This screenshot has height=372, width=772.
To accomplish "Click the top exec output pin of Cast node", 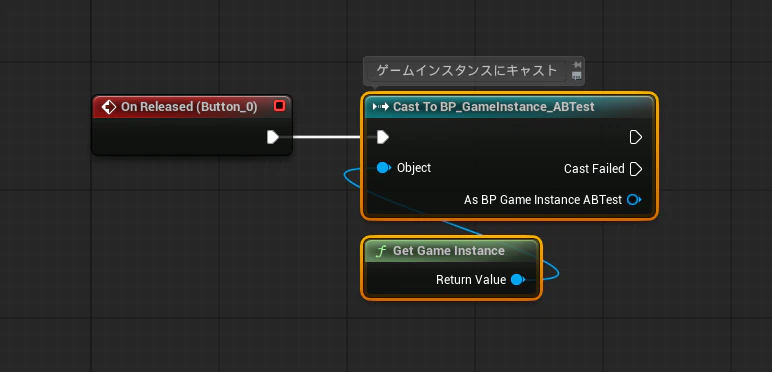I will [x=636, y=137].
